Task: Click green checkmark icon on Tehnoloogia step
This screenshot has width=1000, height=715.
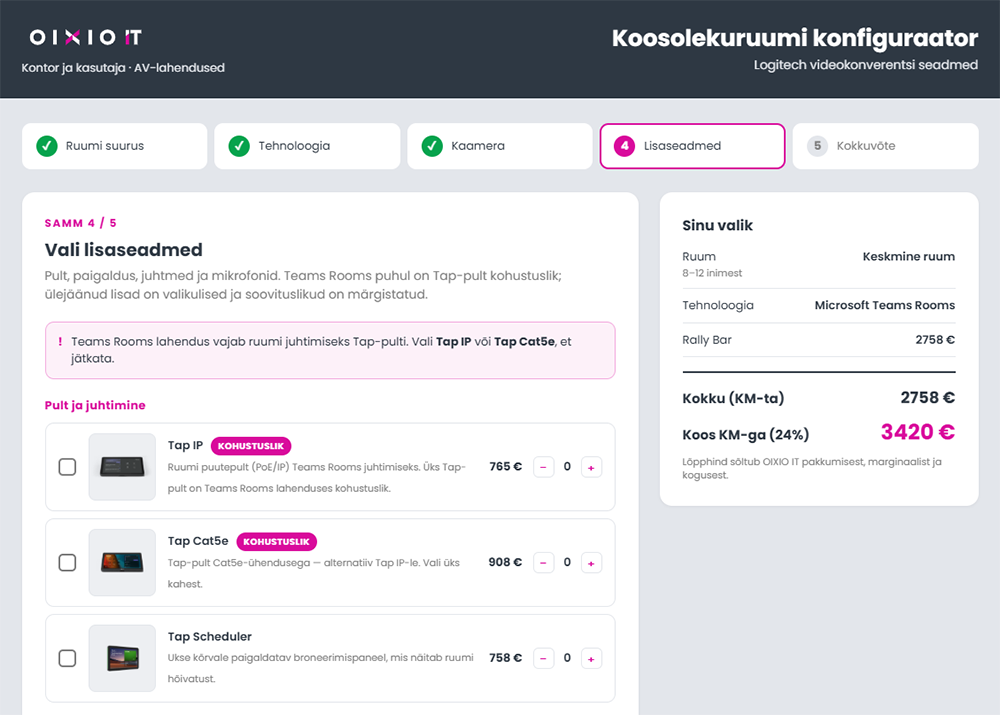Action: [x=239, y=146]
